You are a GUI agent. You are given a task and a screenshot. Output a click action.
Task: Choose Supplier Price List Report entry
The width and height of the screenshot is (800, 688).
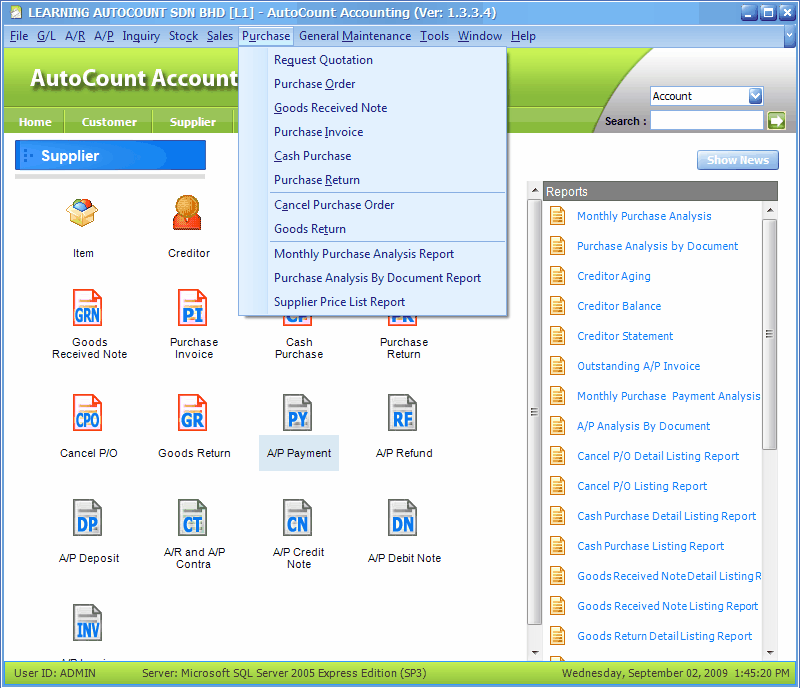373,302
